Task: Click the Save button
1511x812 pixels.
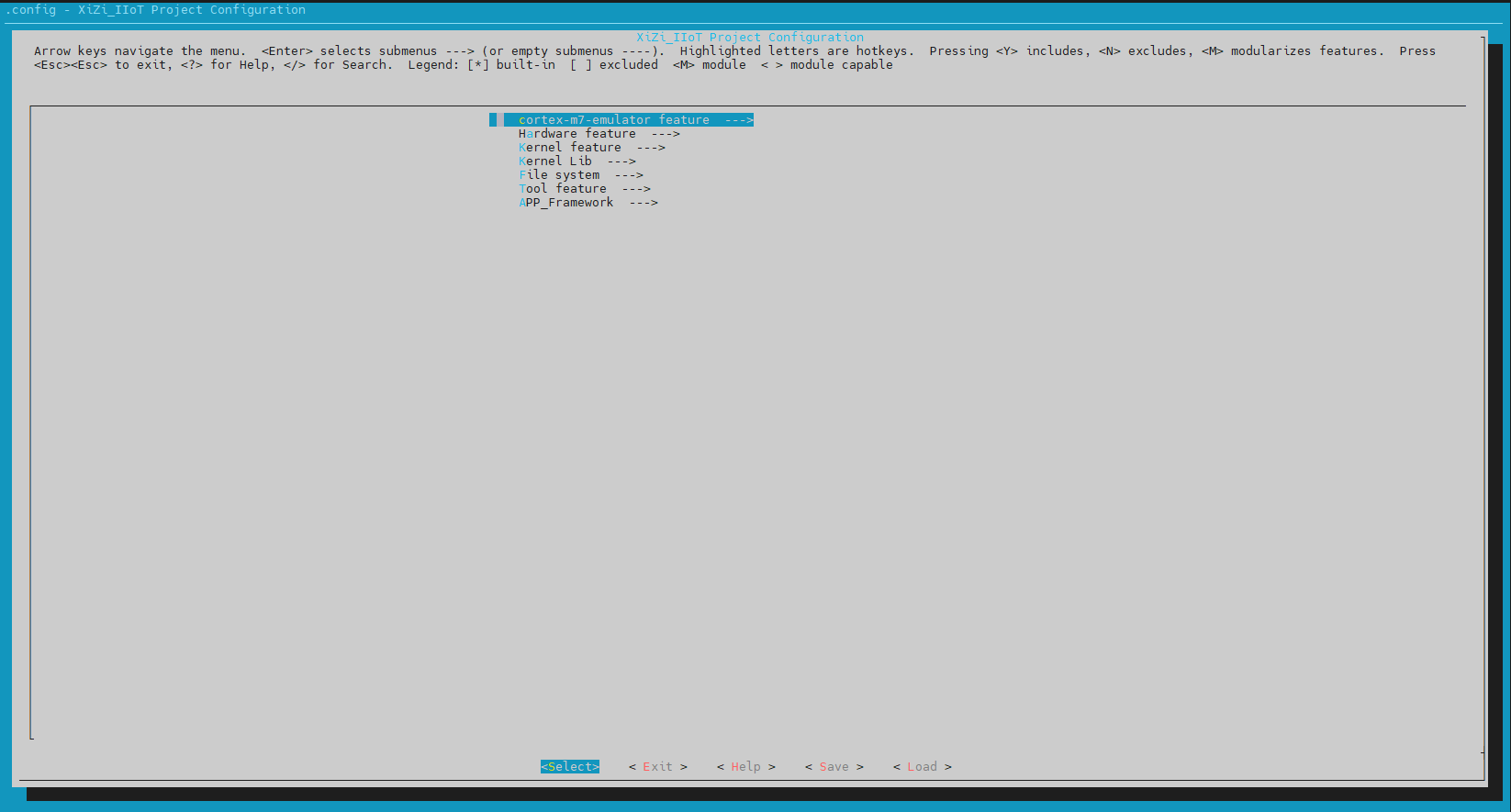Action: point(834,767)
